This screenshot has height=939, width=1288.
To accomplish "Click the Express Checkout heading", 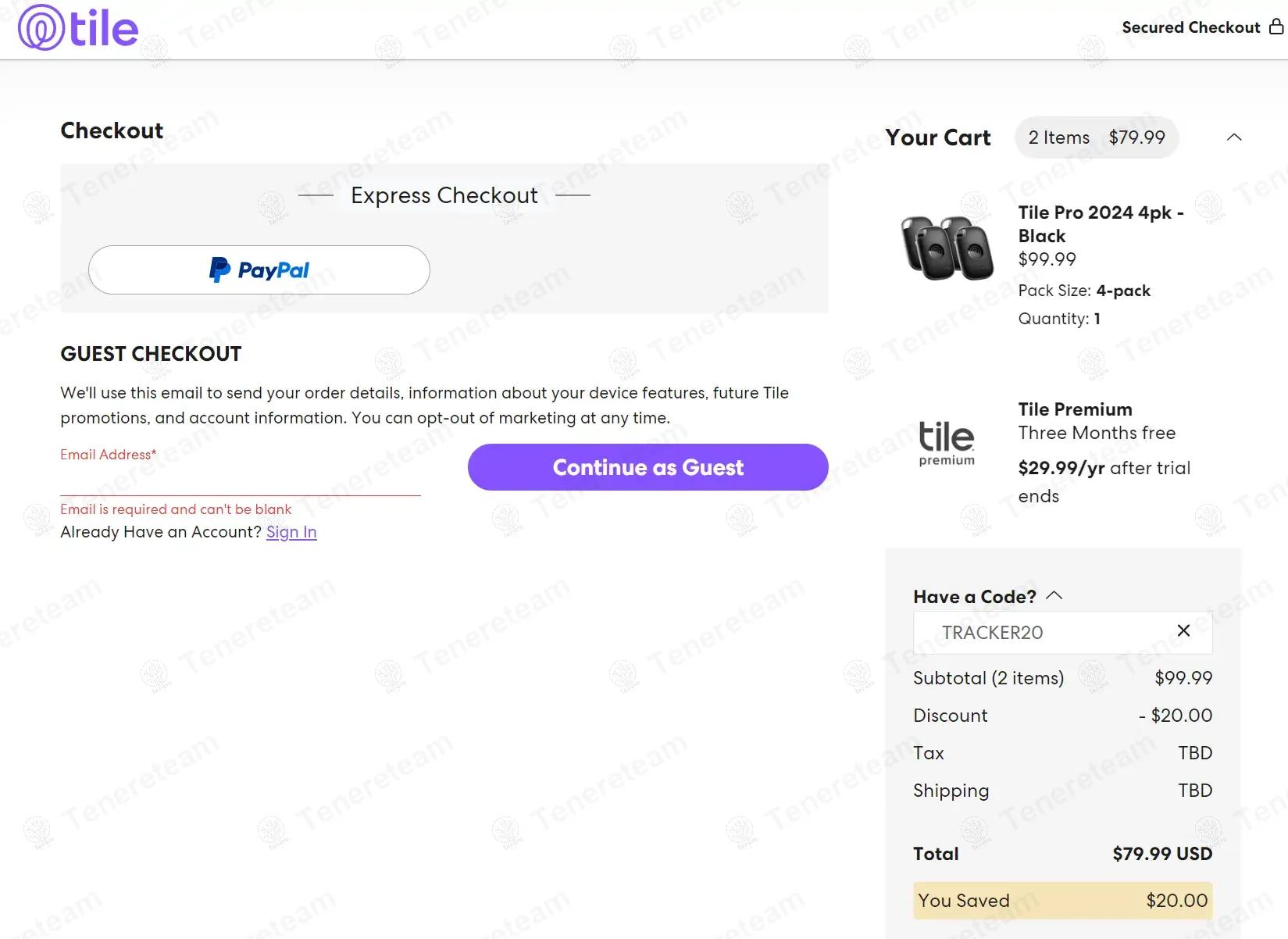I will click(x=444, y=195).
